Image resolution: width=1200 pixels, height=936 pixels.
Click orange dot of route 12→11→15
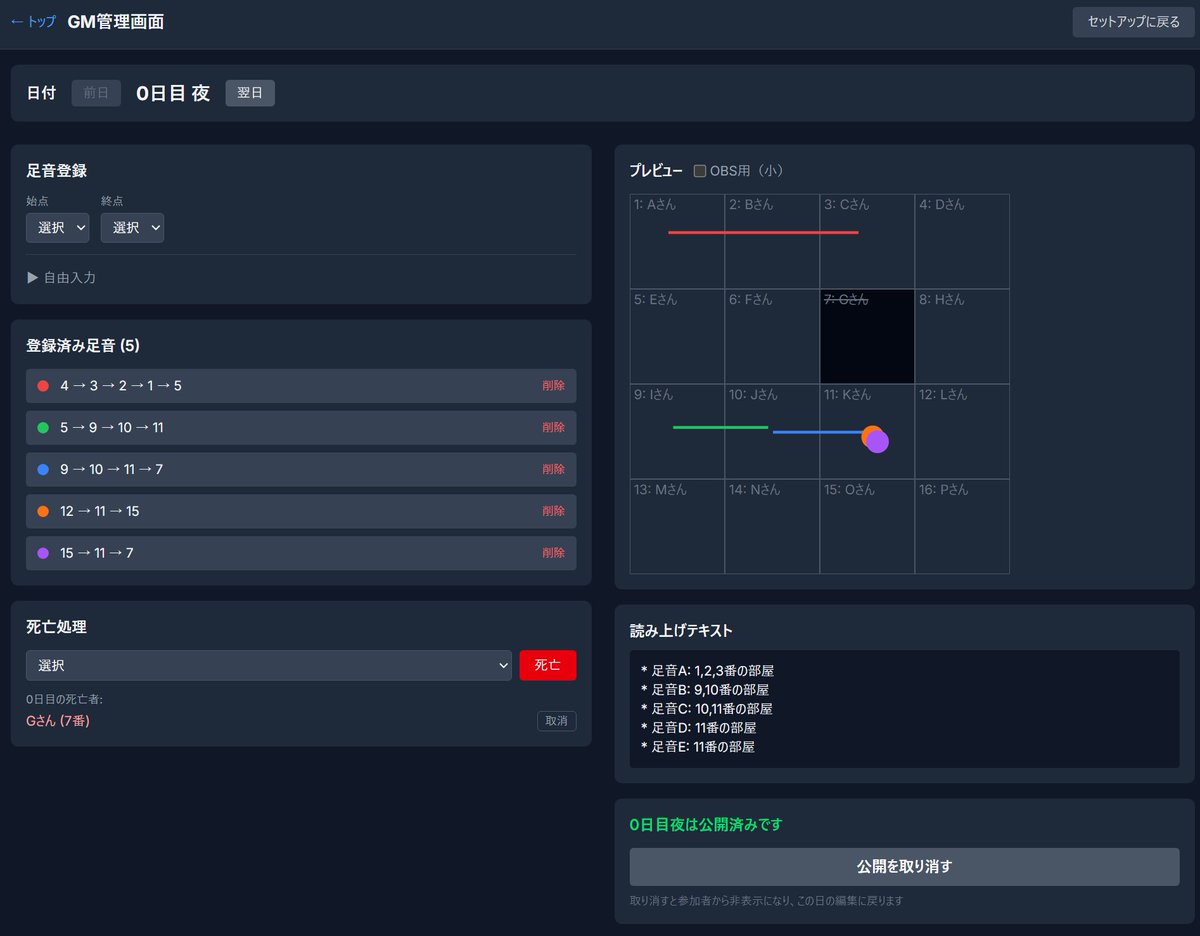pos(43,511)
